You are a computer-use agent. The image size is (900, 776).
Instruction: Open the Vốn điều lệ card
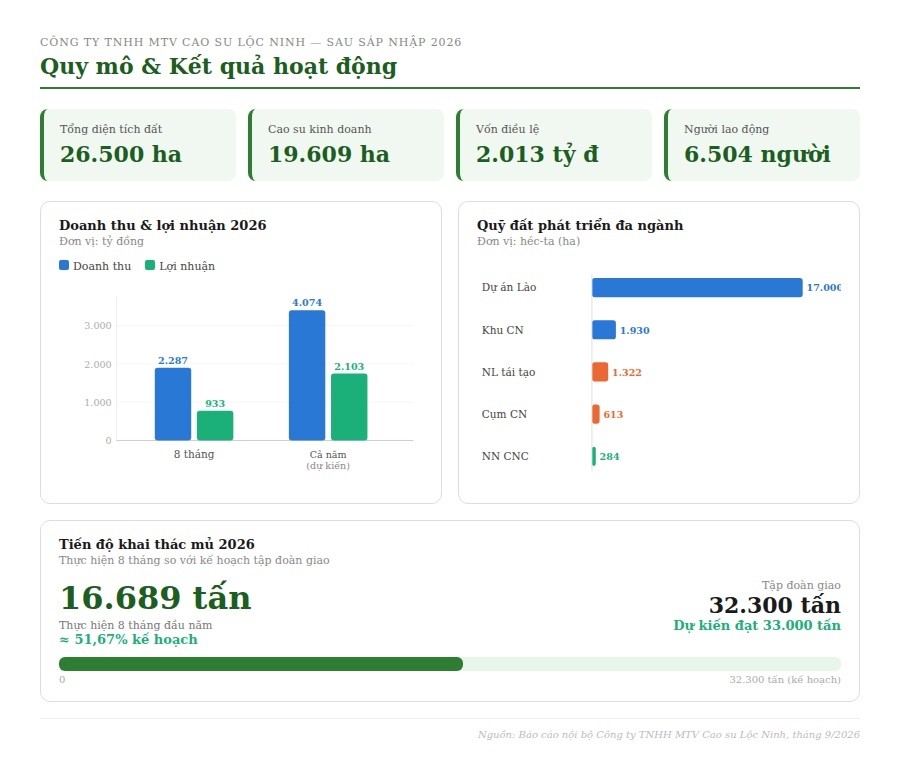click(x=554, y=145)
